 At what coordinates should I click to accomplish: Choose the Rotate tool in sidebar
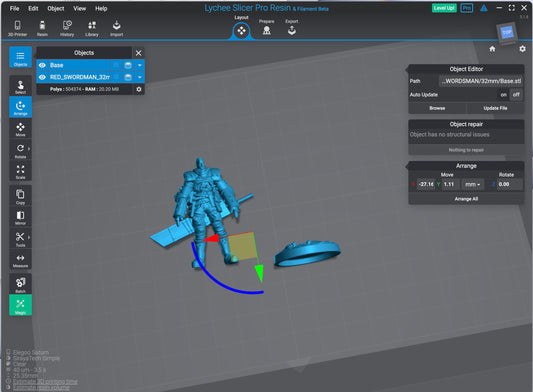20,151
